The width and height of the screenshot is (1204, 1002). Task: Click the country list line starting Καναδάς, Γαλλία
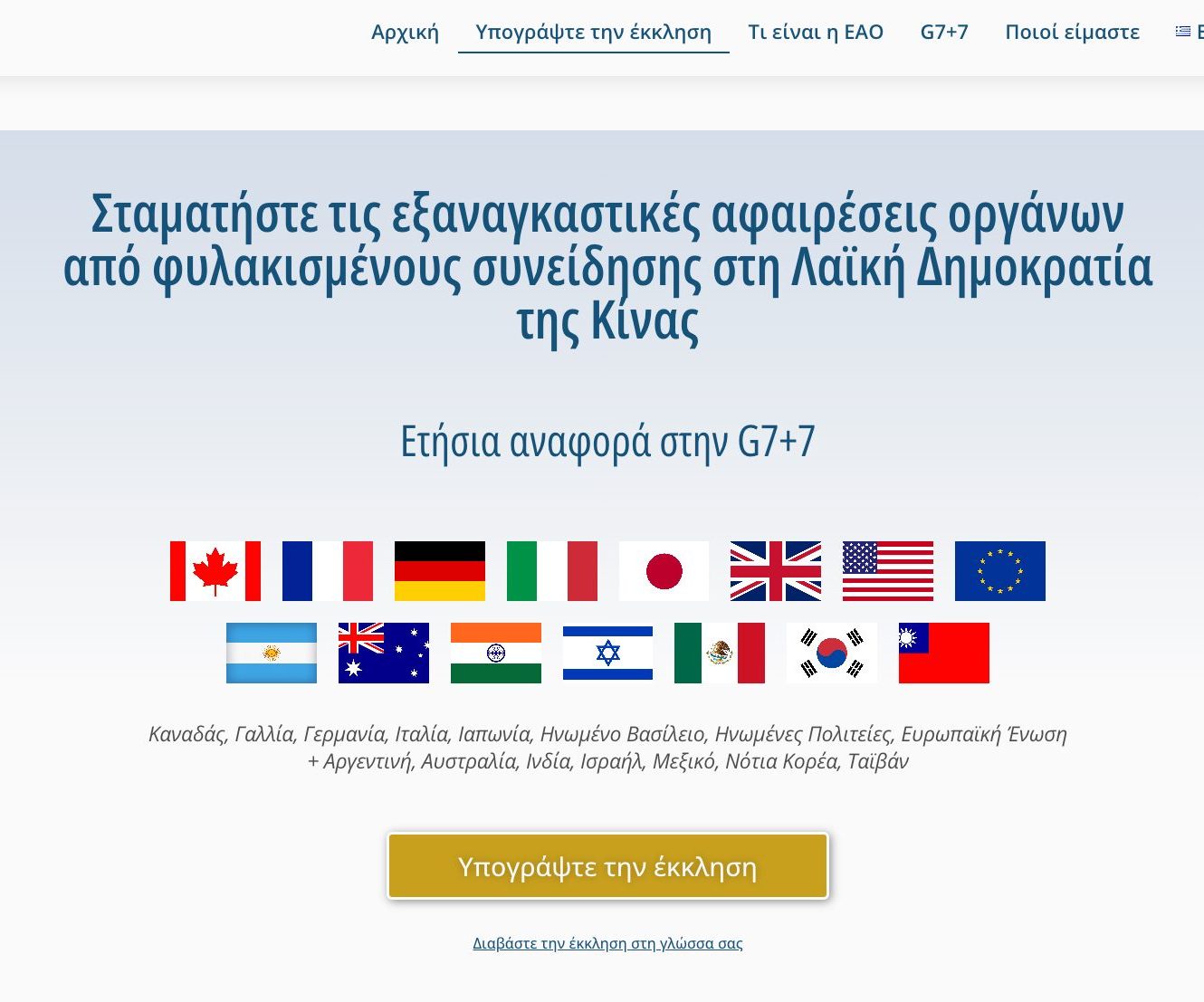point(607,734)
